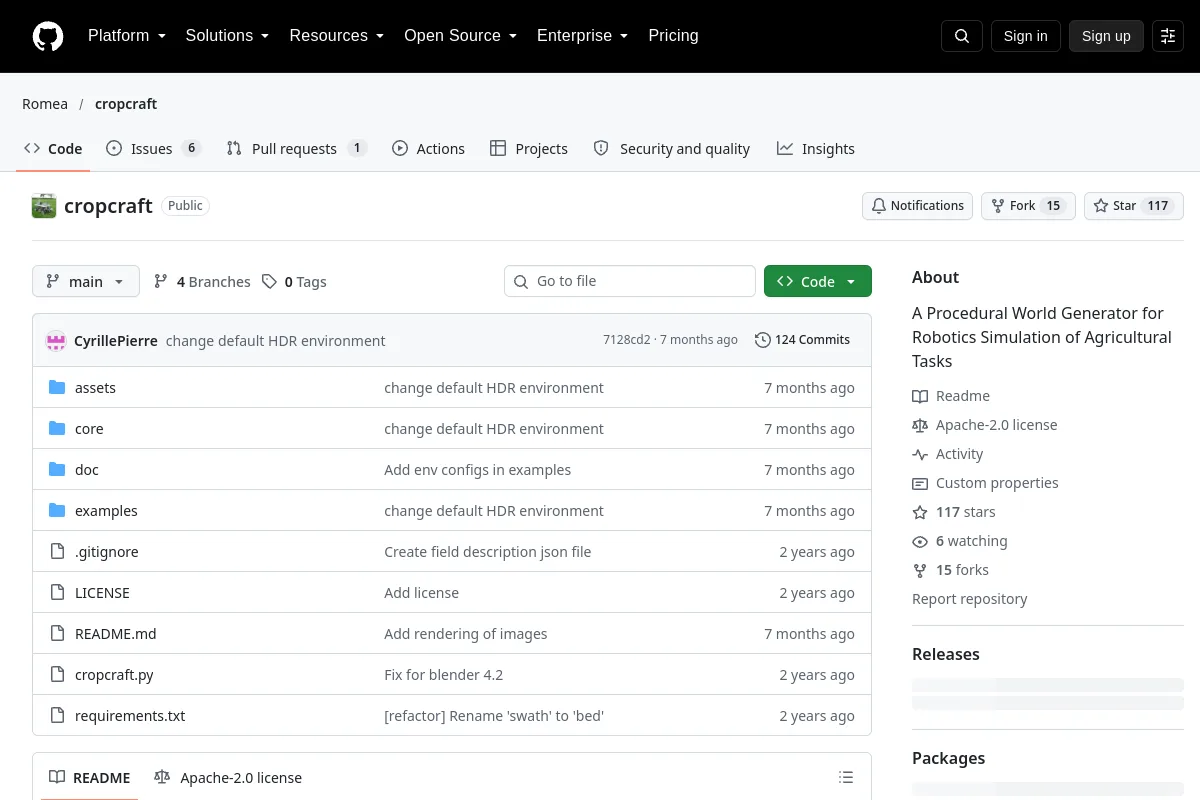Open the cropcraft.py file

pos(114,675)
